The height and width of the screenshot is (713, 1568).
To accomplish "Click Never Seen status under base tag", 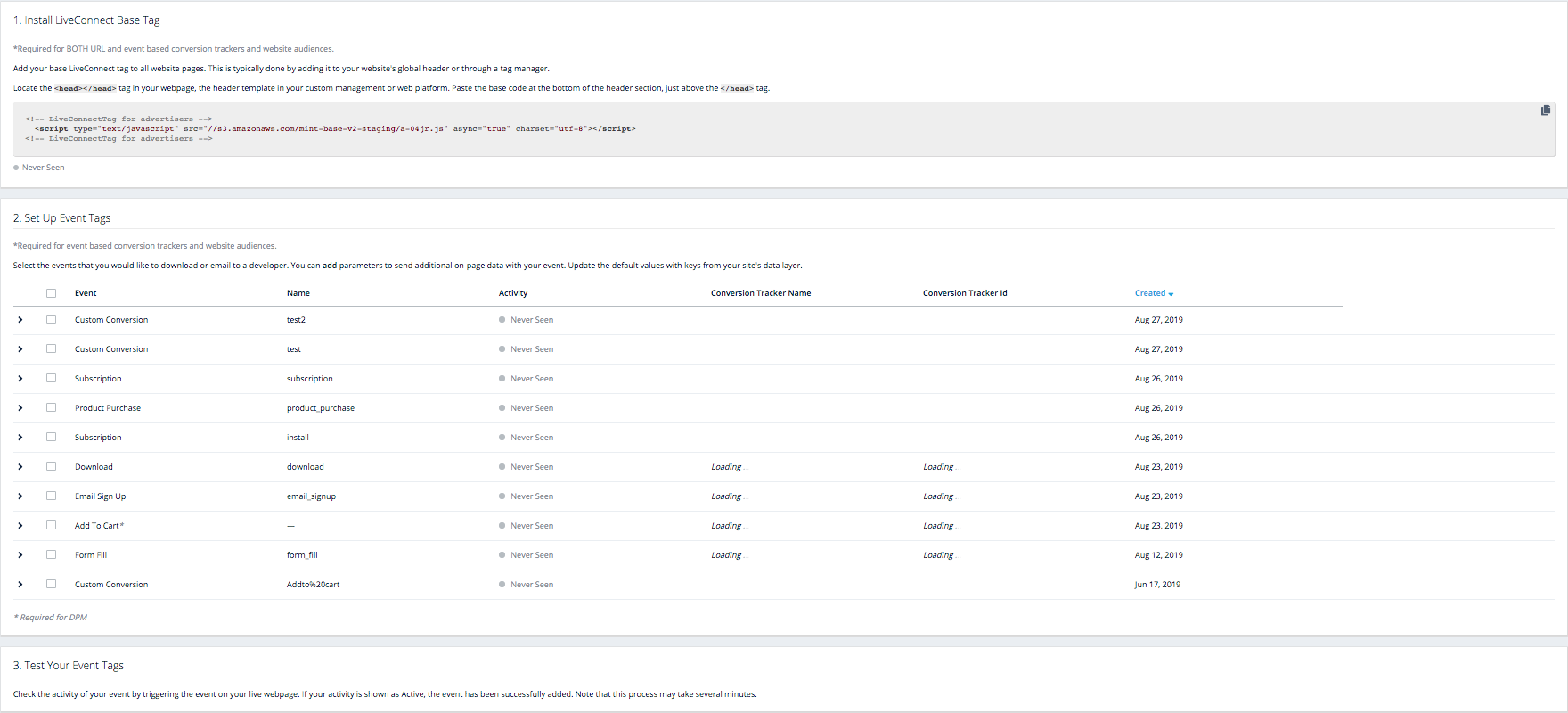I will (x=39, y=168).
